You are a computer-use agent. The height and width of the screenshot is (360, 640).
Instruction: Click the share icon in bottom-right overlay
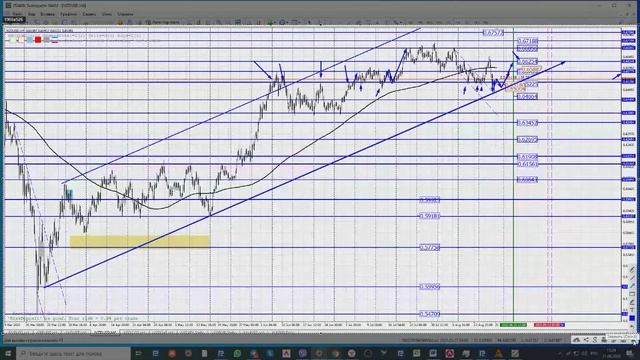(586, 340)
